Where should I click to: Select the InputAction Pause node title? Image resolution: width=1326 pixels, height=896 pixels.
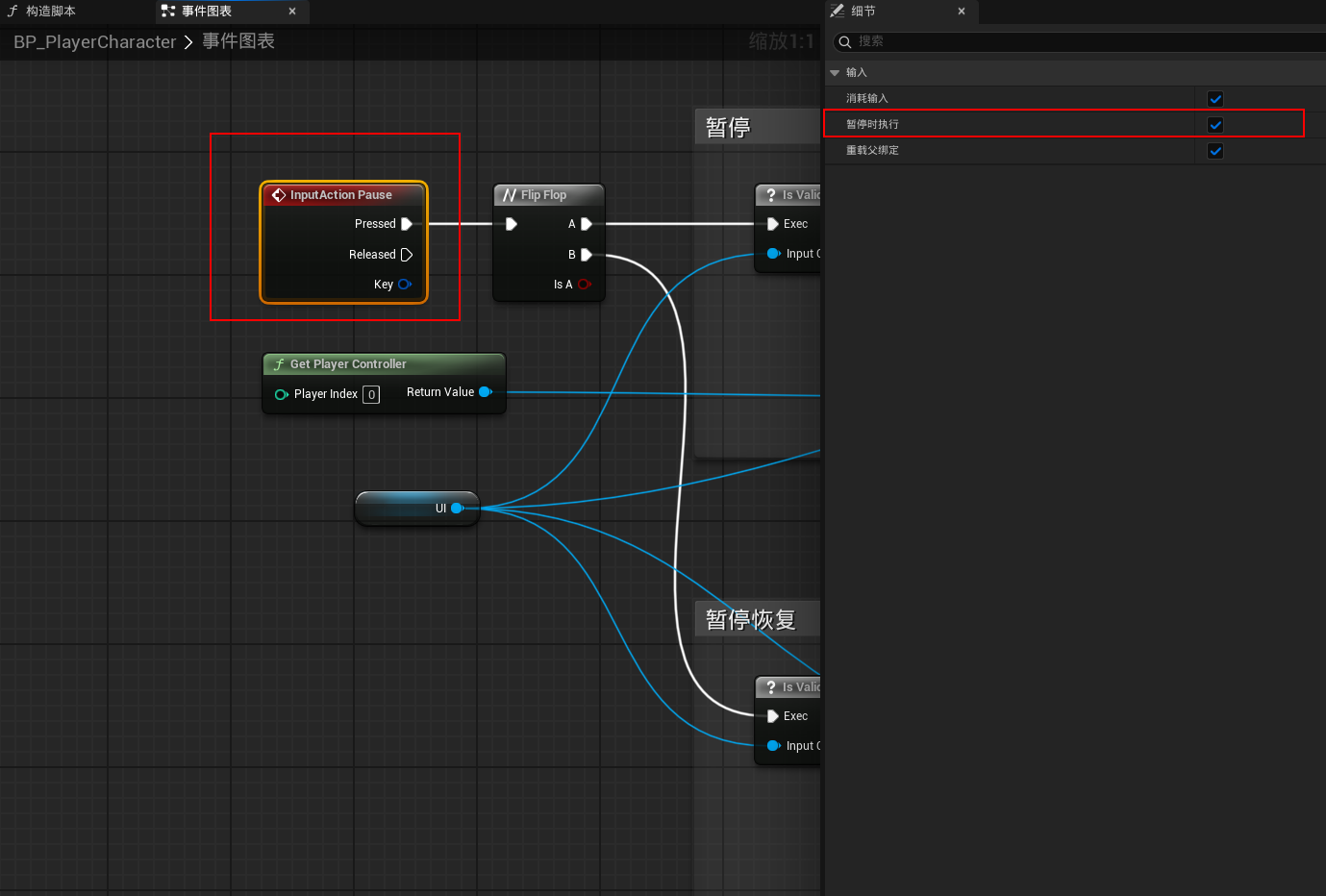(x=341, y=195)
